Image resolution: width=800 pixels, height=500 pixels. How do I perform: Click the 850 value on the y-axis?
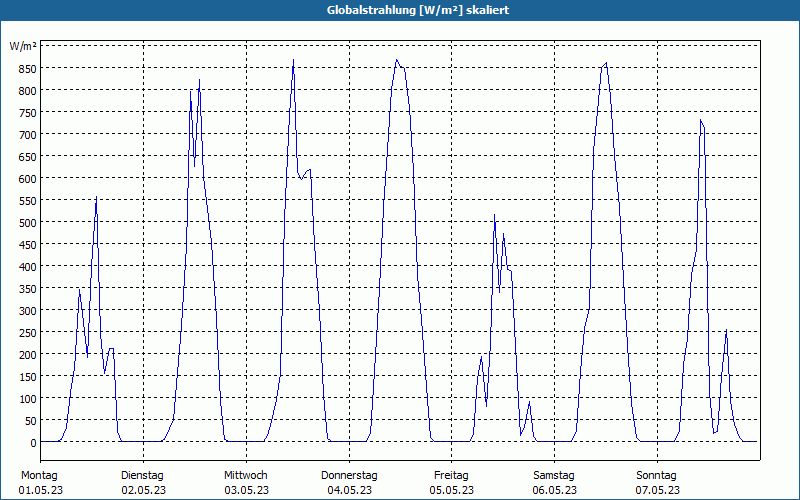[28, 68]
